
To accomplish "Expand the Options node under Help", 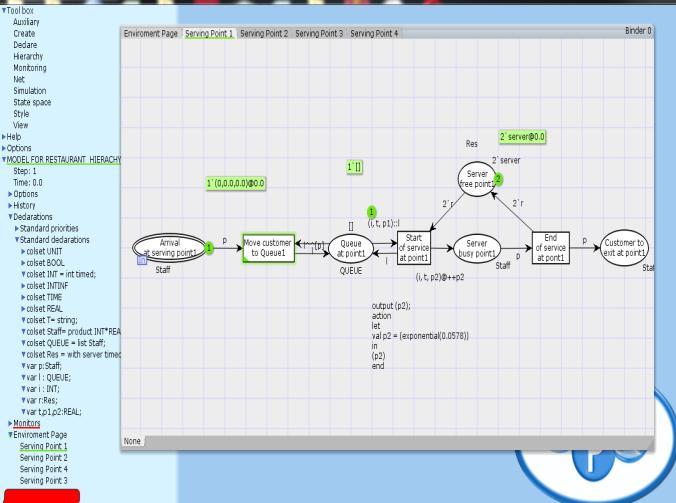I will (4, 148).
